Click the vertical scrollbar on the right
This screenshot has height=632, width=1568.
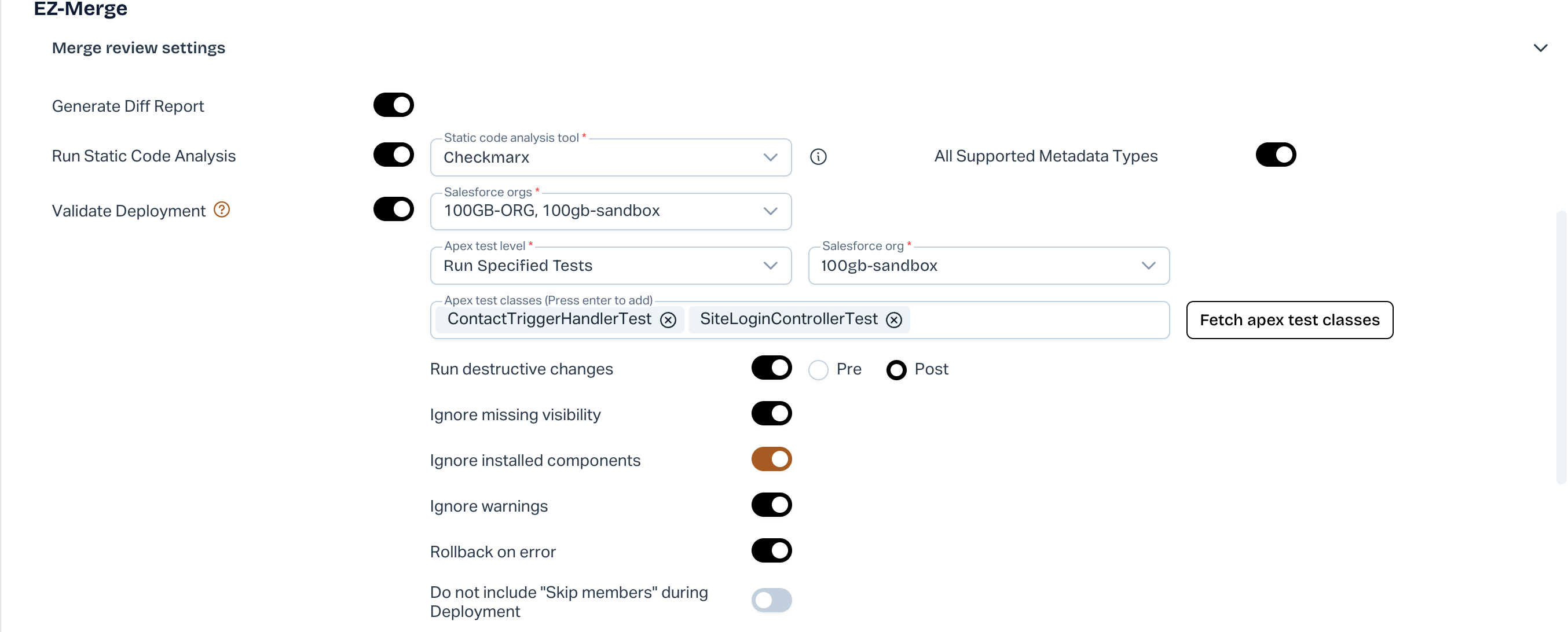point(1560,347)
